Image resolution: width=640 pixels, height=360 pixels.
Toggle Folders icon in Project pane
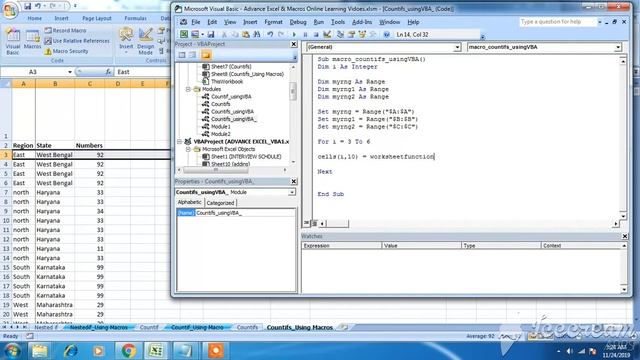206,55
